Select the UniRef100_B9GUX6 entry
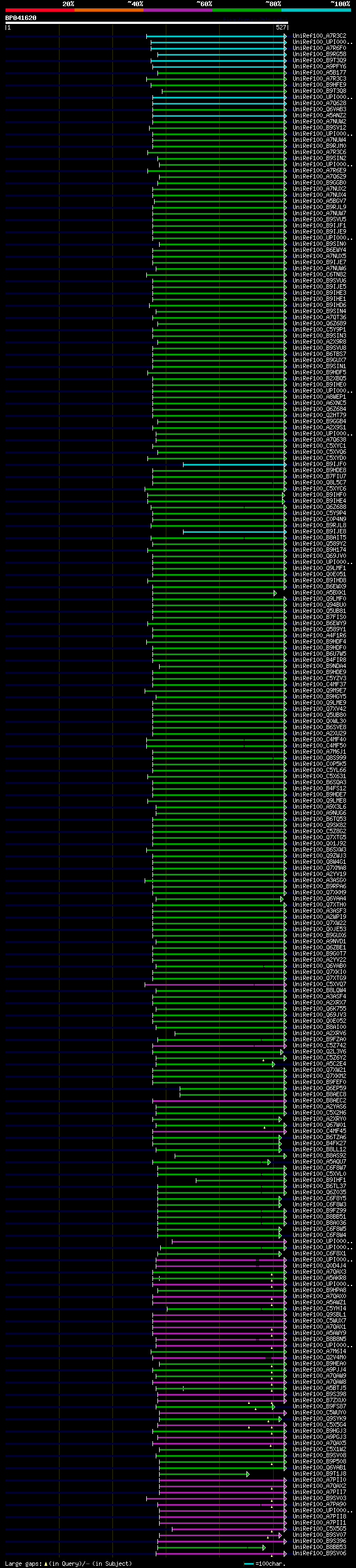This screenshot has height=1568, width=356. click(319, 935)
